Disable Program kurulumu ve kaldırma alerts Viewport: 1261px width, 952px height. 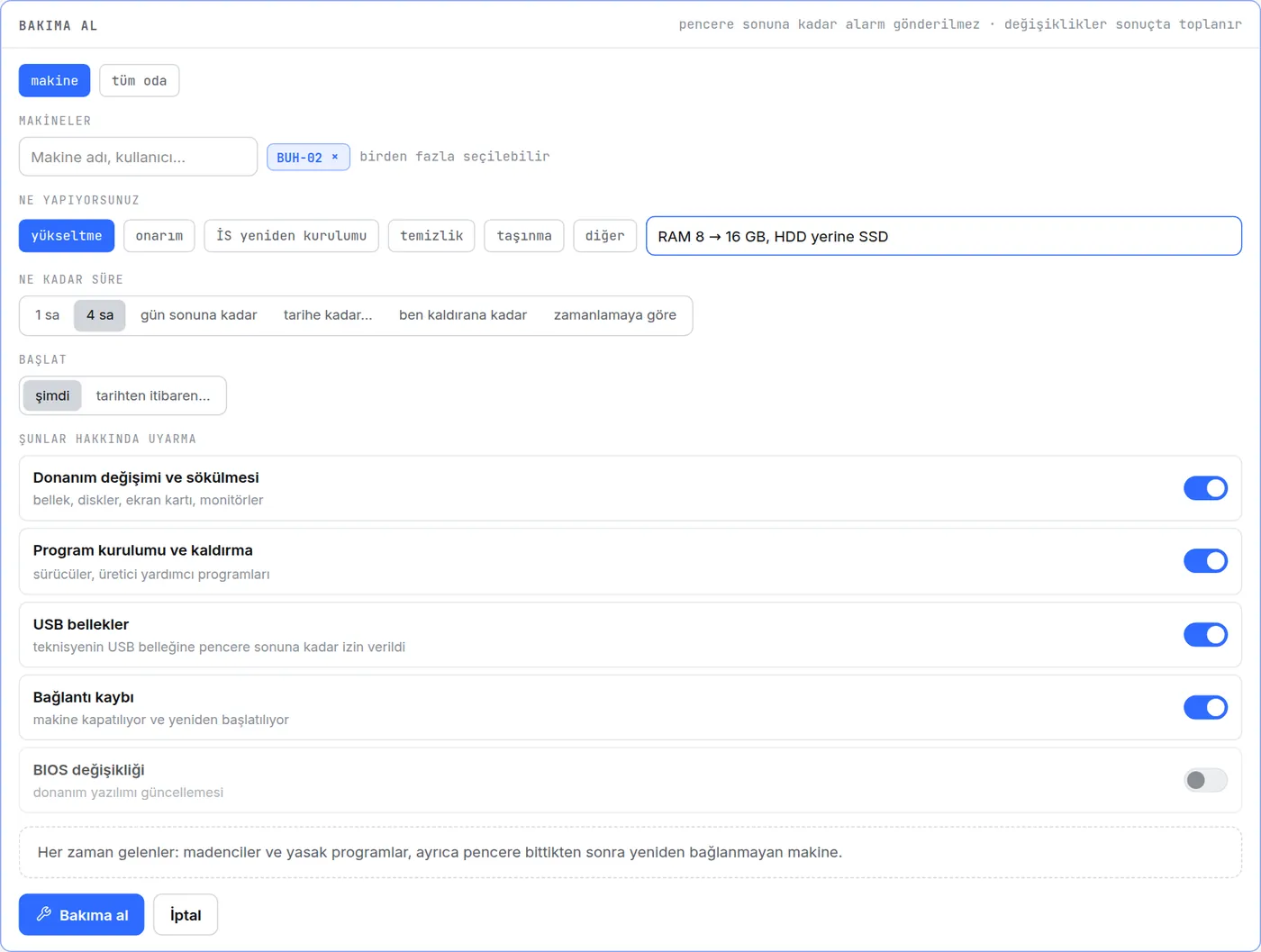1205,561
